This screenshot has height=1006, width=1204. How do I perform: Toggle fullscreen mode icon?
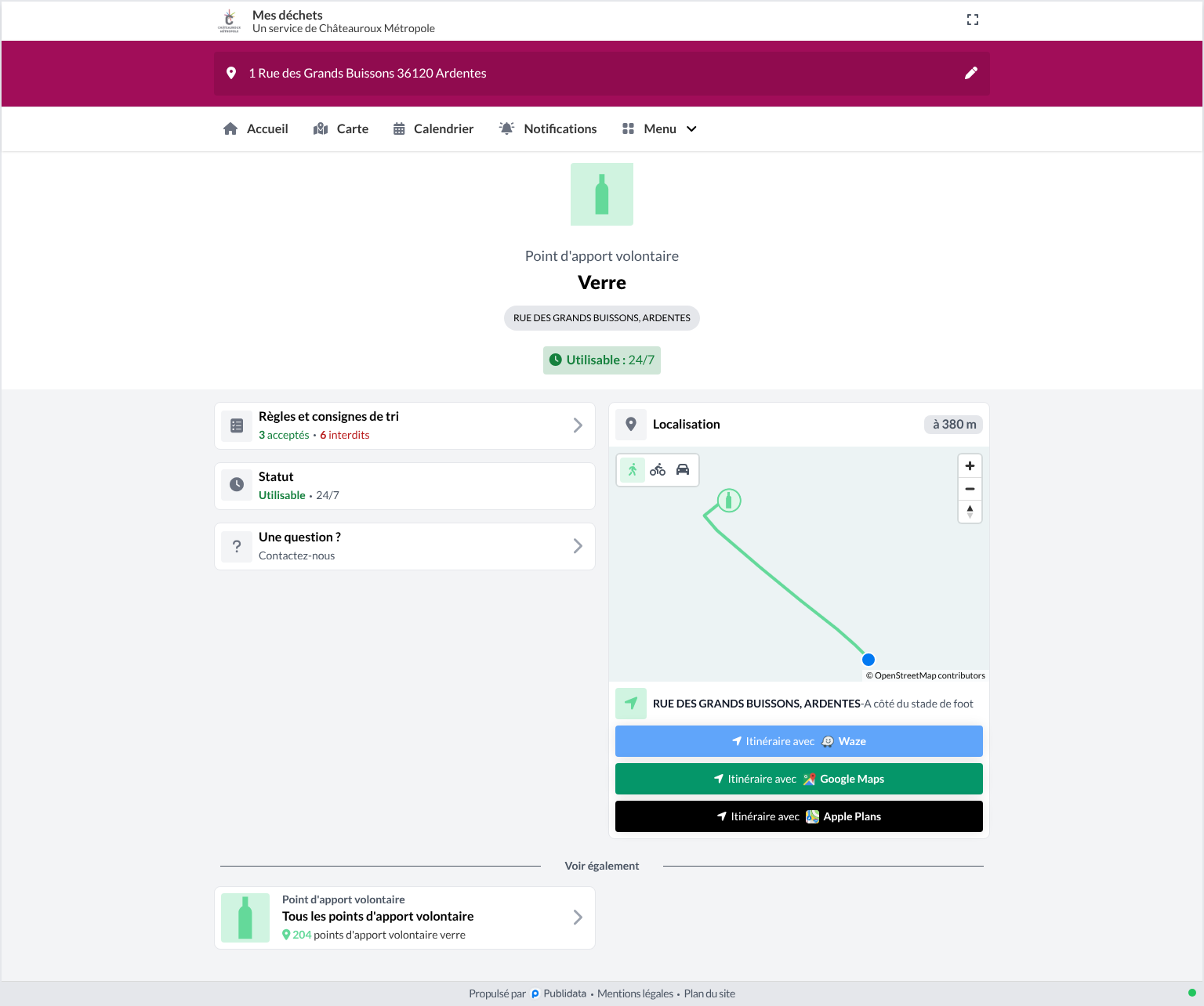[x=973, y=20]
